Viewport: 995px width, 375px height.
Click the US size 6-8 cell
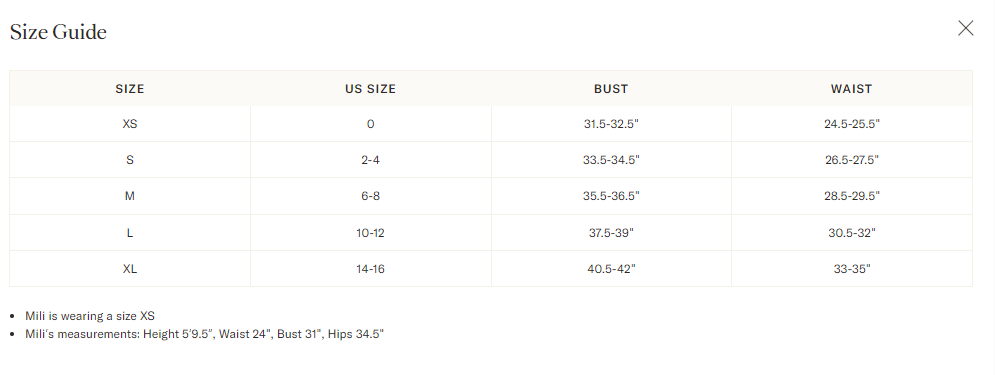pyautogui.click(x=371, y=196)
